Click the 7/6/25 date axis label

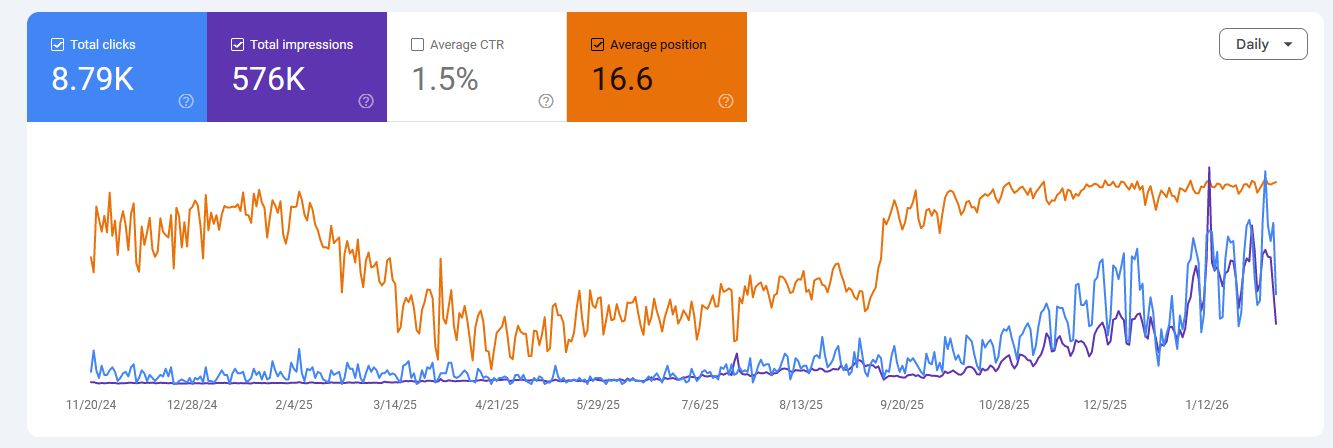coord(700,405)
